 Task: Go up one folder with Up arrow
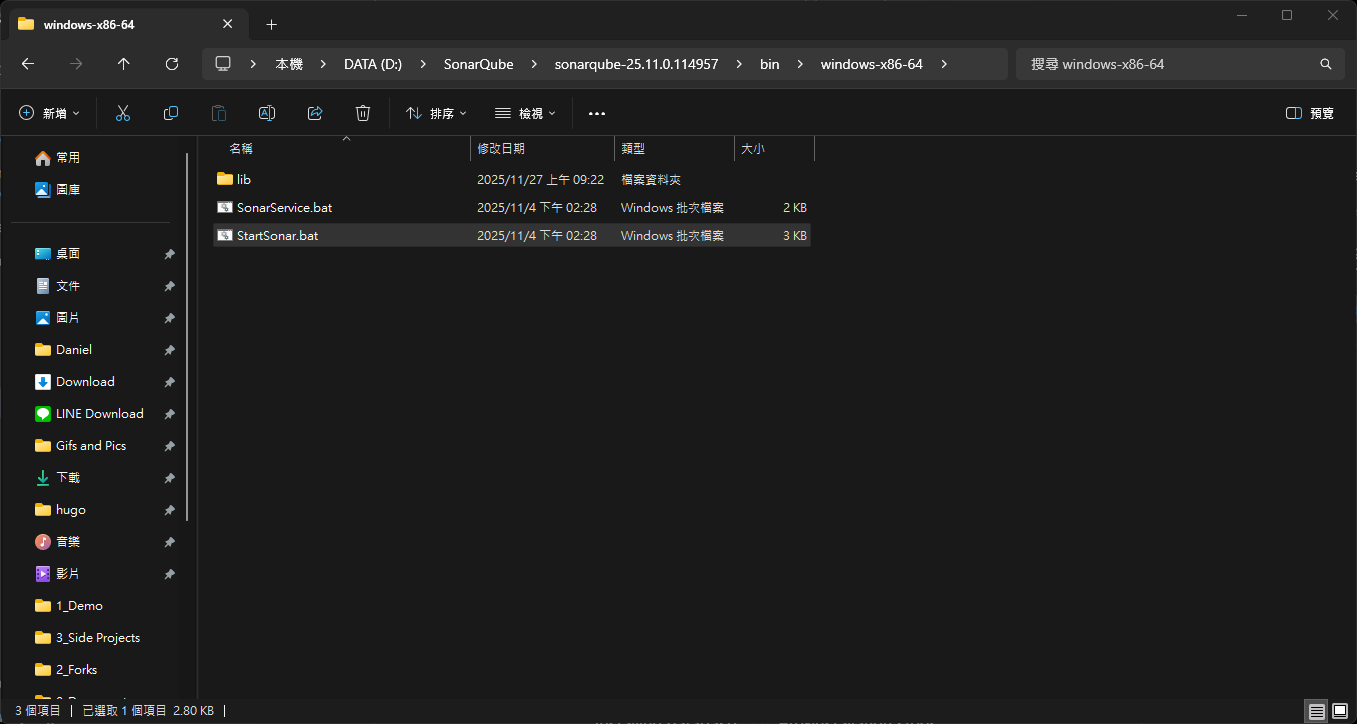tap(124, 64)
